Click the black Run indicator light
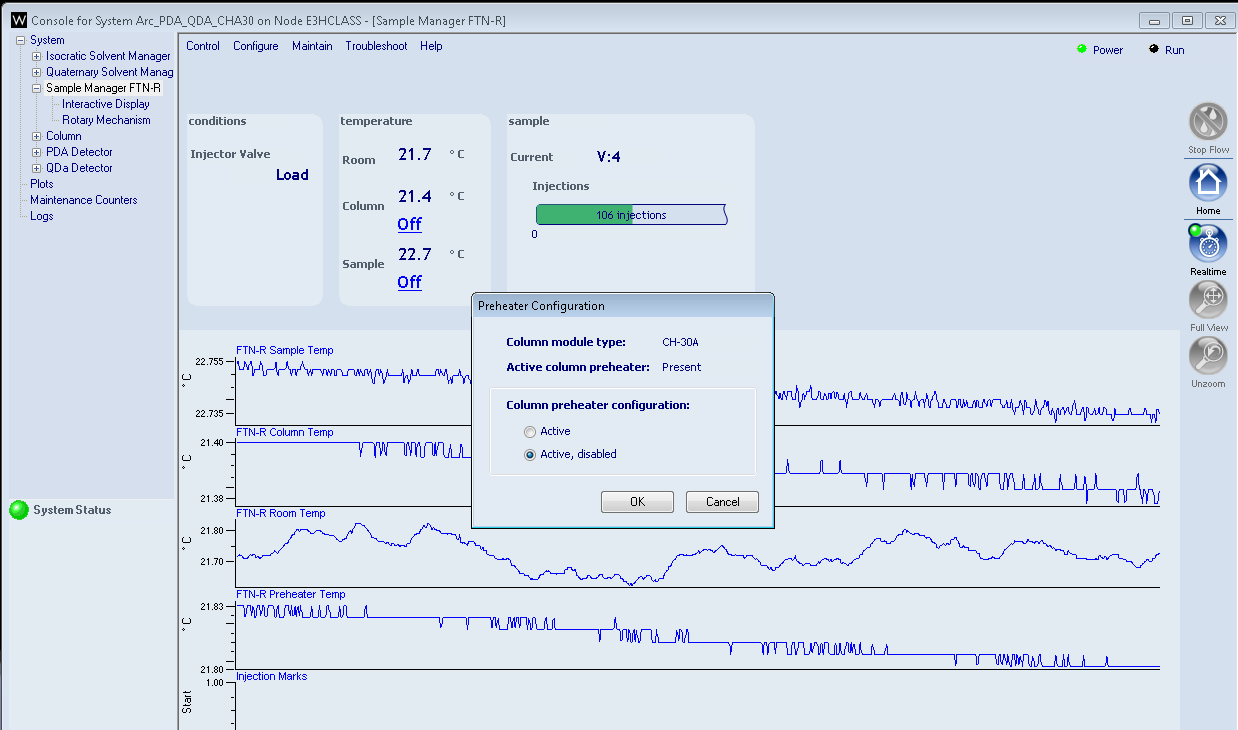The image size is (1238, 730). (x=1154, y=49)
